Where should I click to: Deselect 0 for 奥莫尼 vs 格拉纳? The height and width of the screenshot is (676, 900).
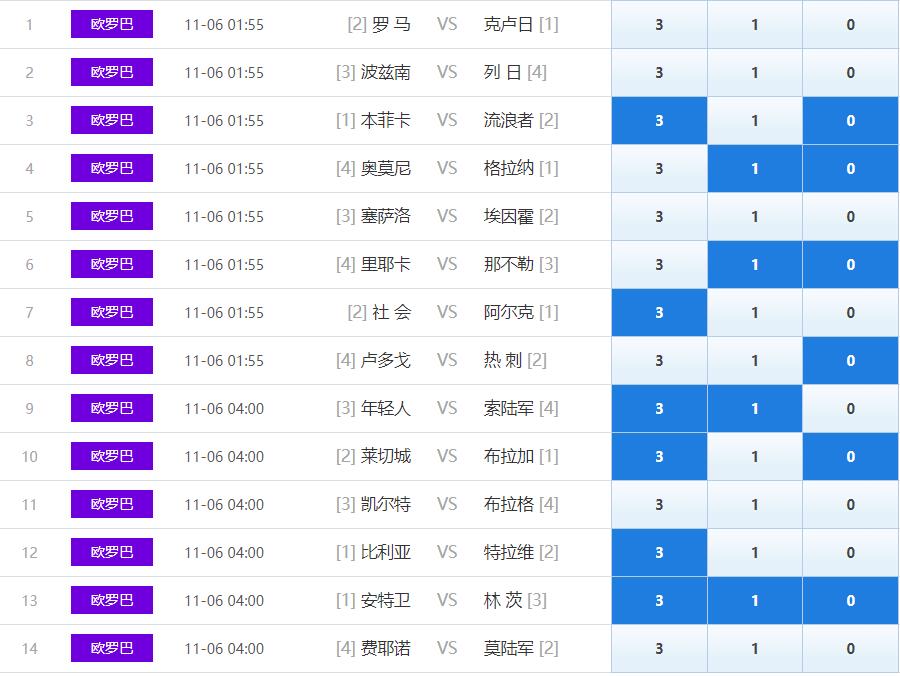(851, 168)
